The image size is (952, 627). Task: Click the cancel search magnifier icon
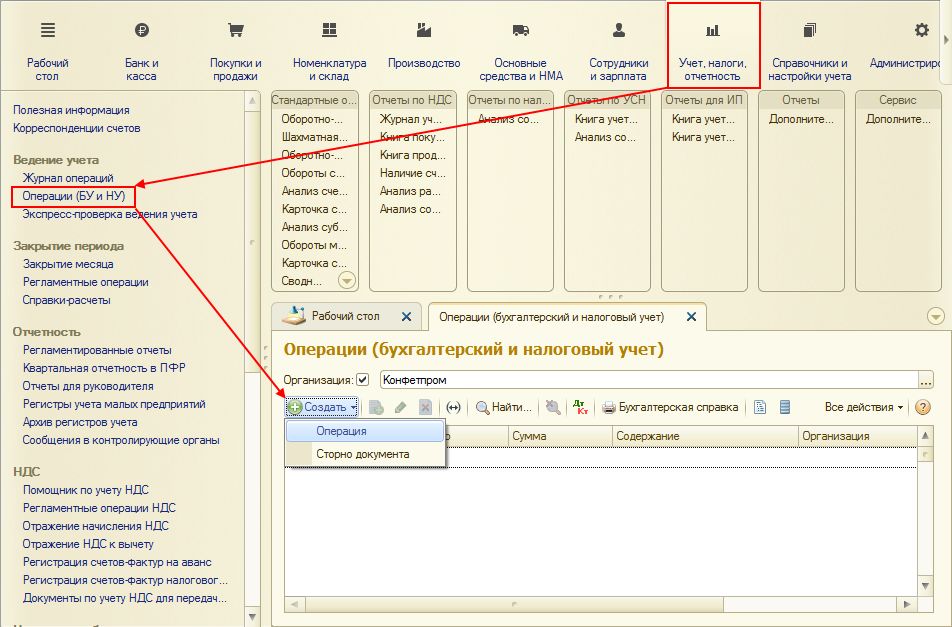[x=552, y=407]
